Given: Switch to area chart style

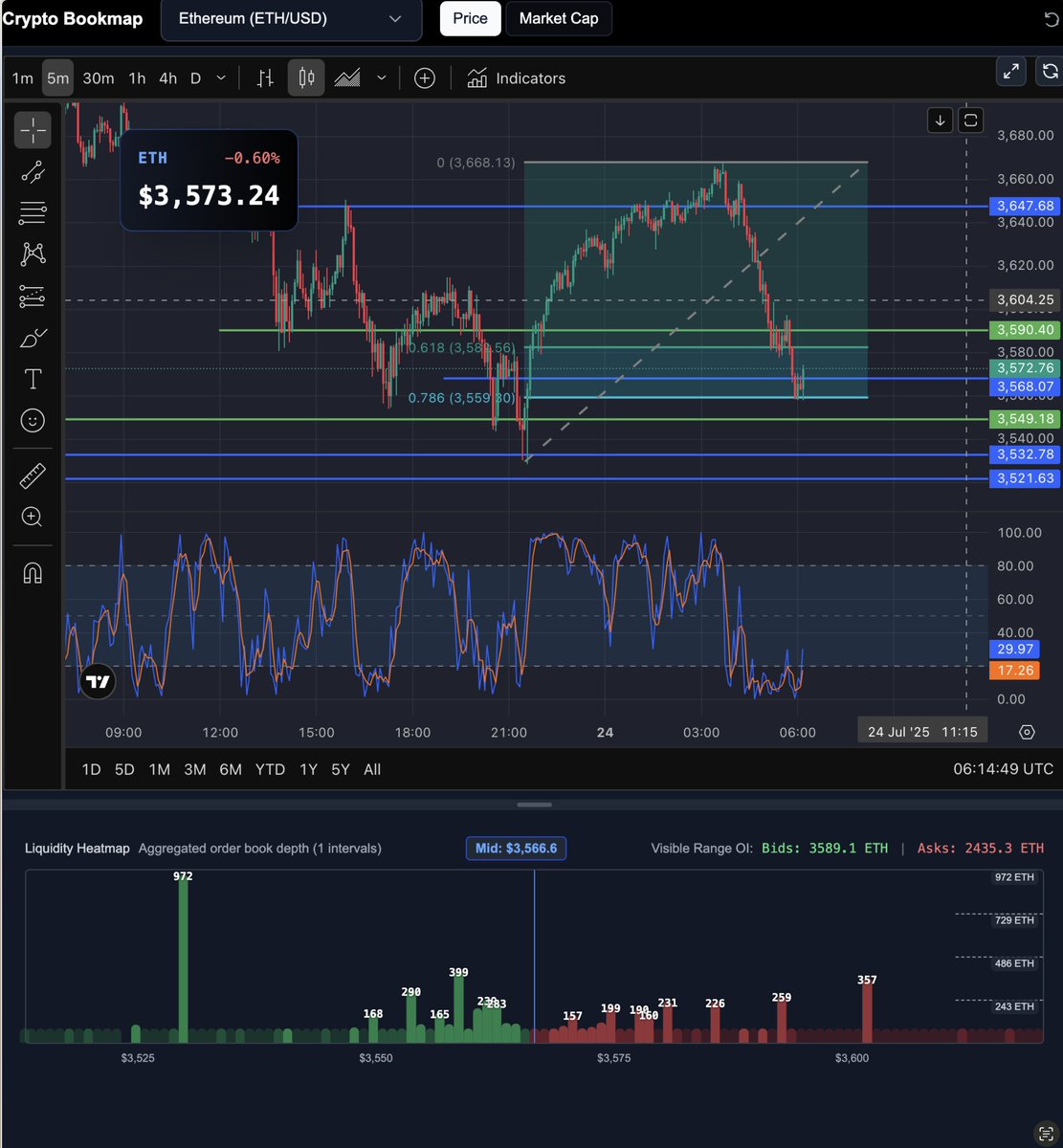Looking at the screenshot, I should pos(346,78).
